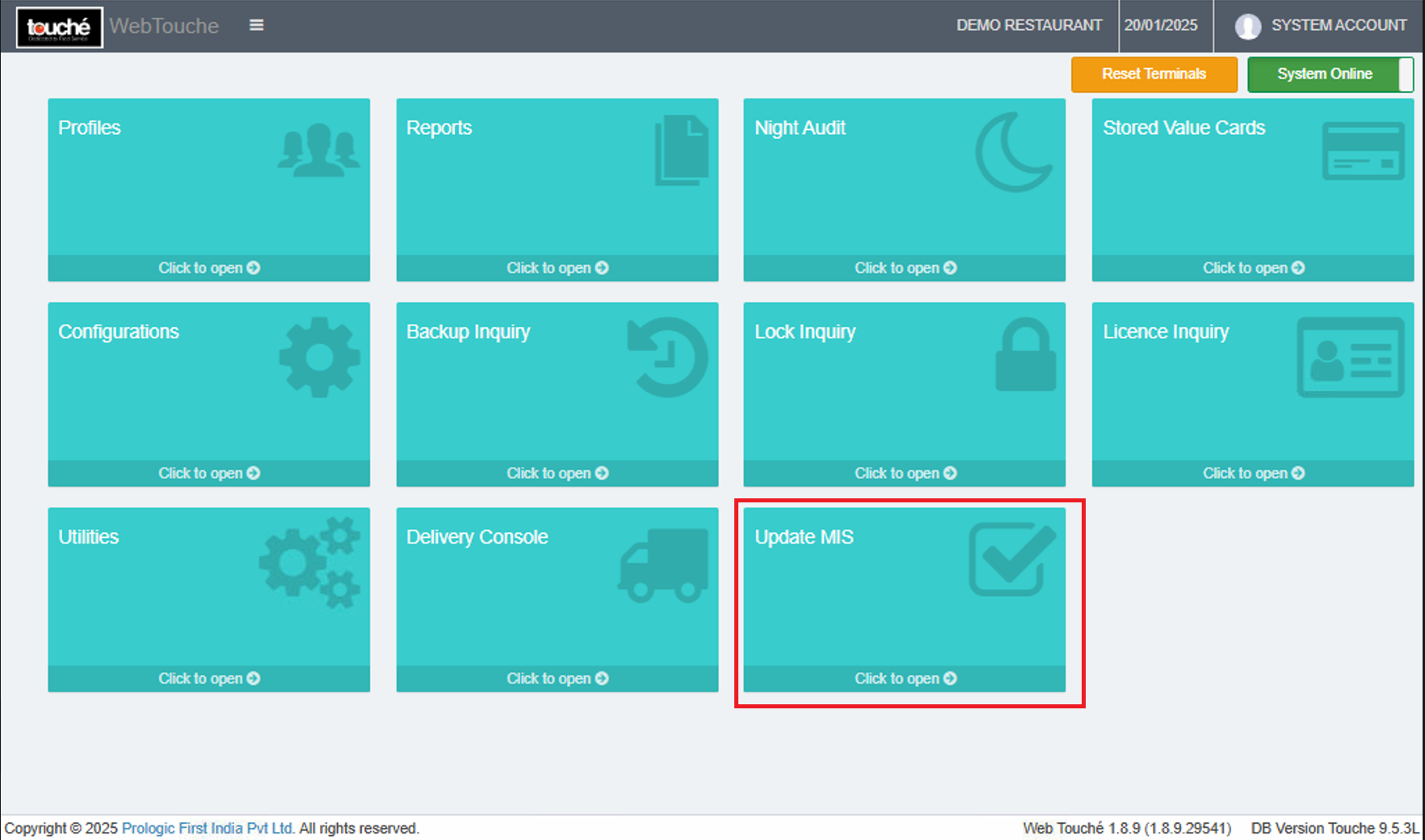Select the 20/01/2025 date in header
This screenshot has height=840, width=1425.
click(x=1161, y=26)
